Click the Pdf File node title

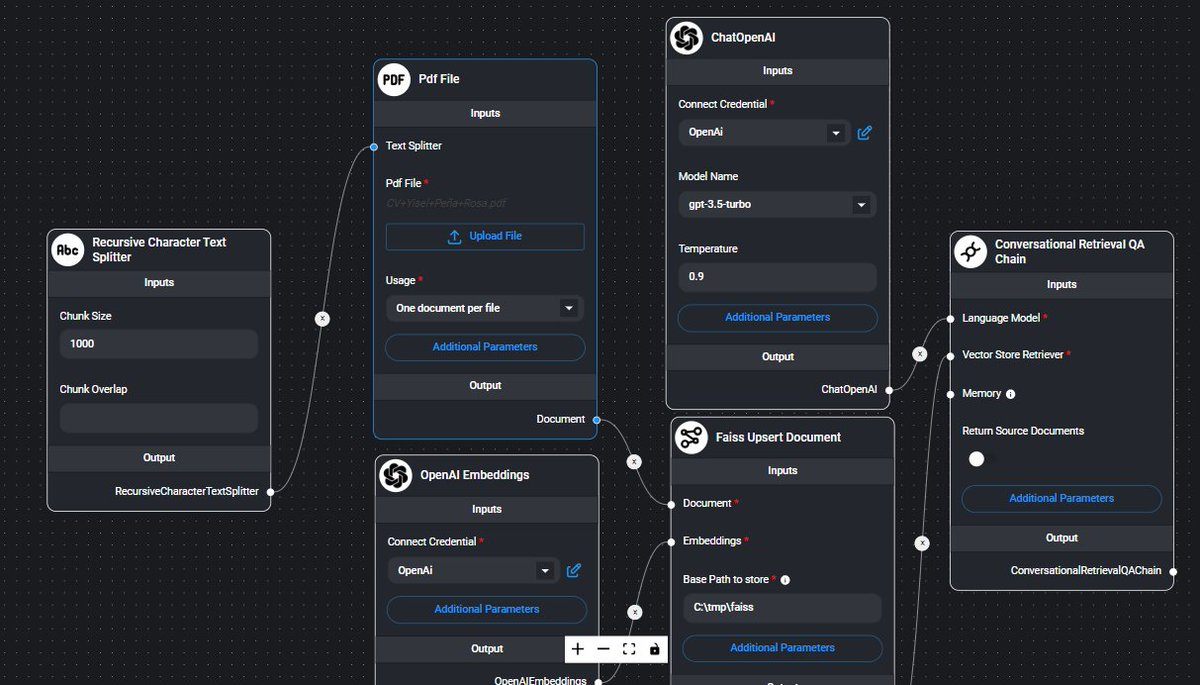coord(439,79)
